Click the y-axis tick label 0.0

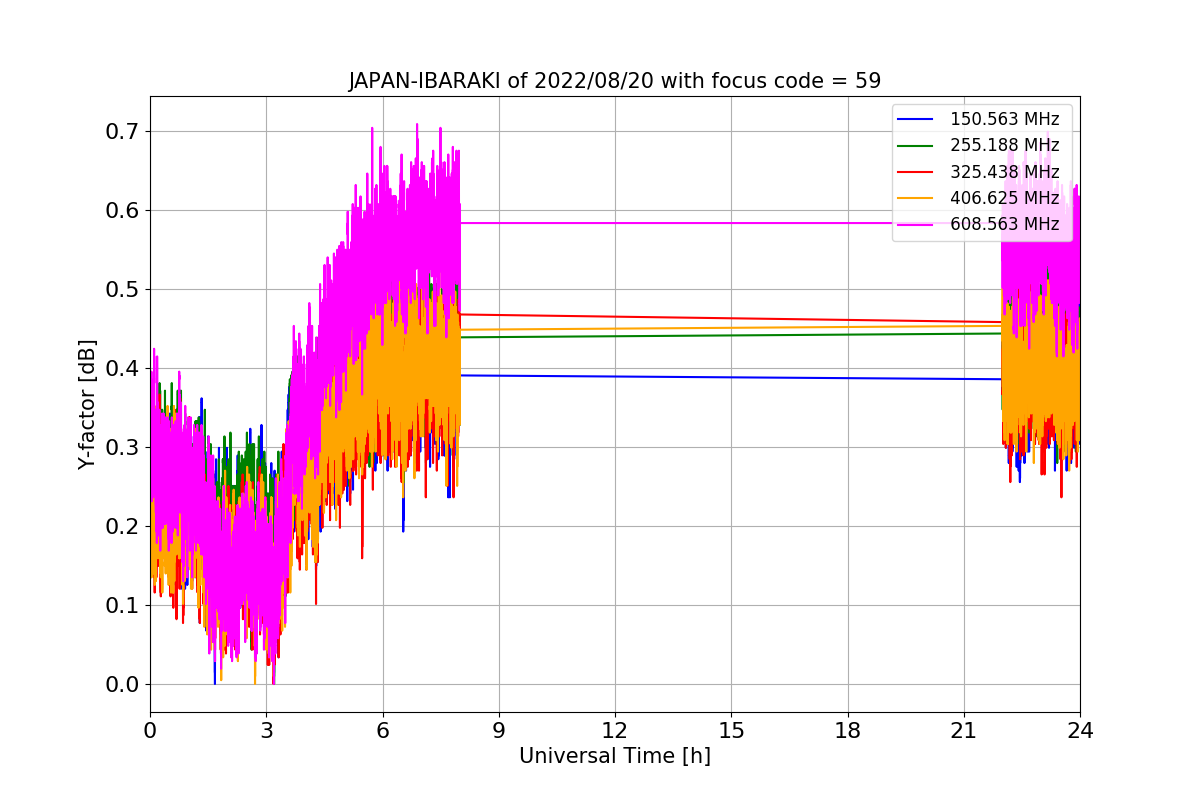click(x=122, y=685)
